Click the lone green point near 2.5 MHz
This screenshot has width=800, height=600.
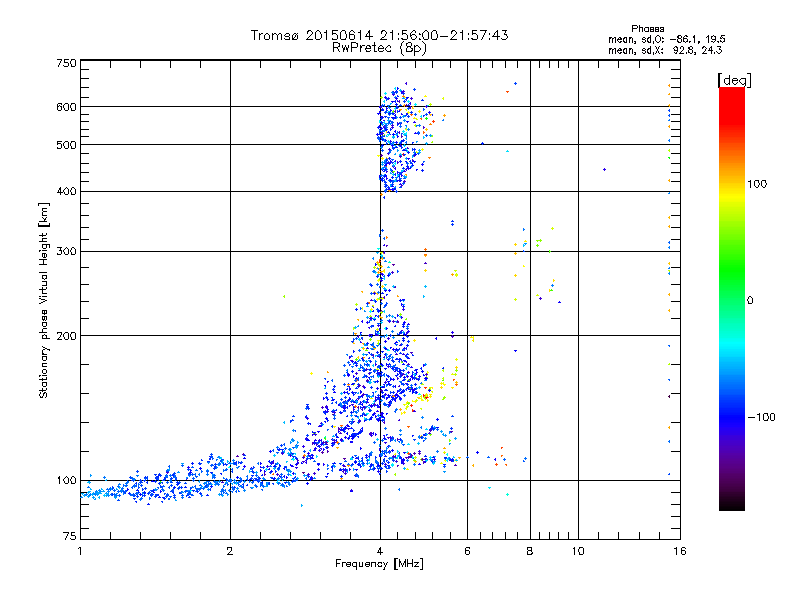(x=284, y=296)
